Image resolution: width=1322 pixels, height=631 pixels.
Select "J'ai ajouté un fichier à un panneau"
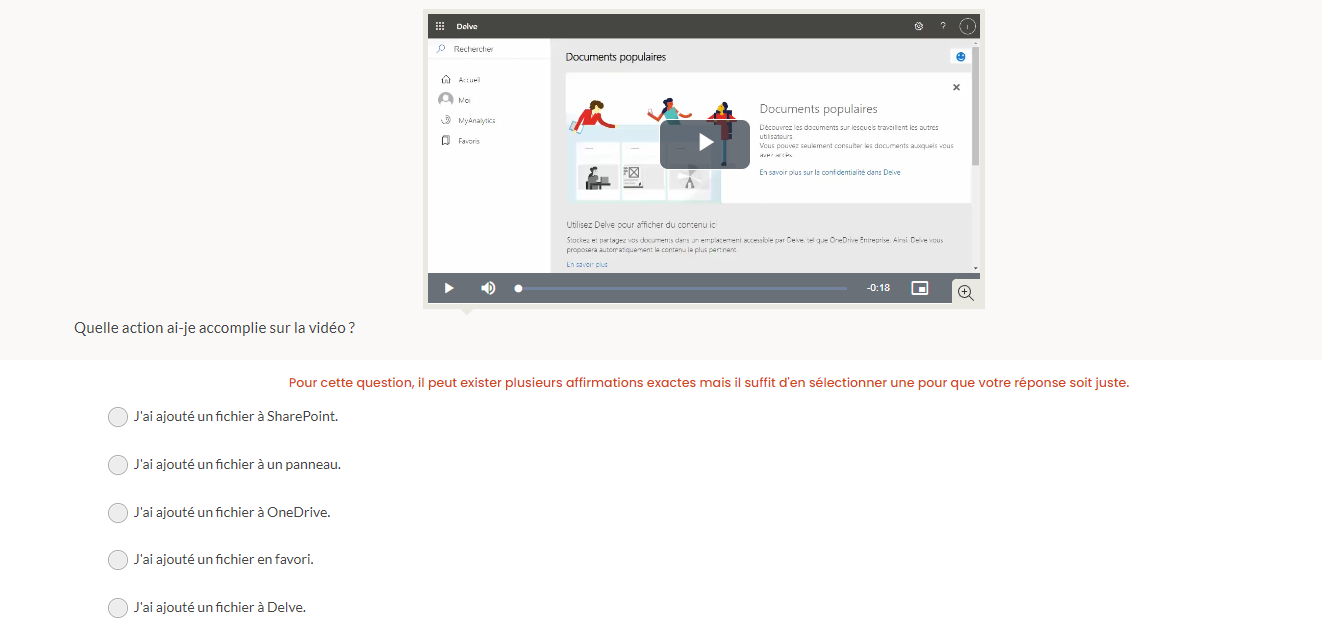(118, 465)
